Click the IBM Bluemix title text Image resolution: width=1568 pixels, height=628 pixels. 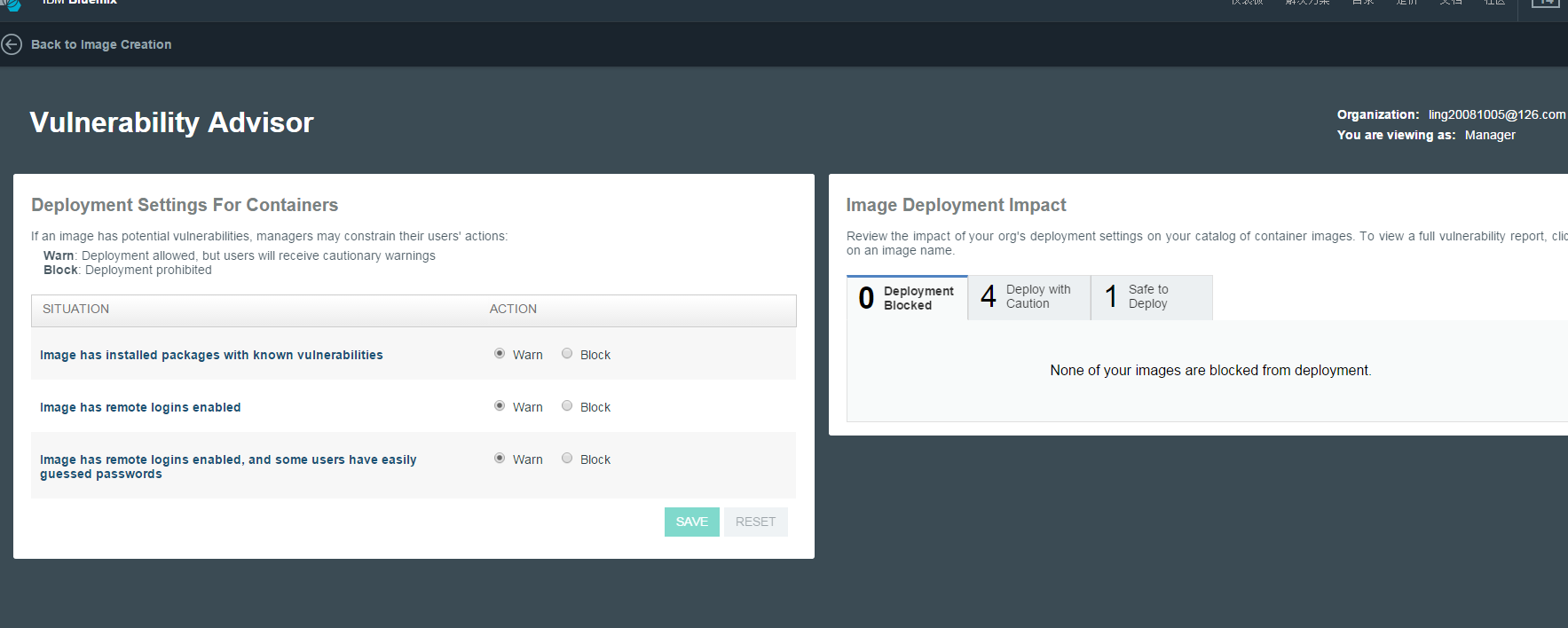[x=80, y=3]
